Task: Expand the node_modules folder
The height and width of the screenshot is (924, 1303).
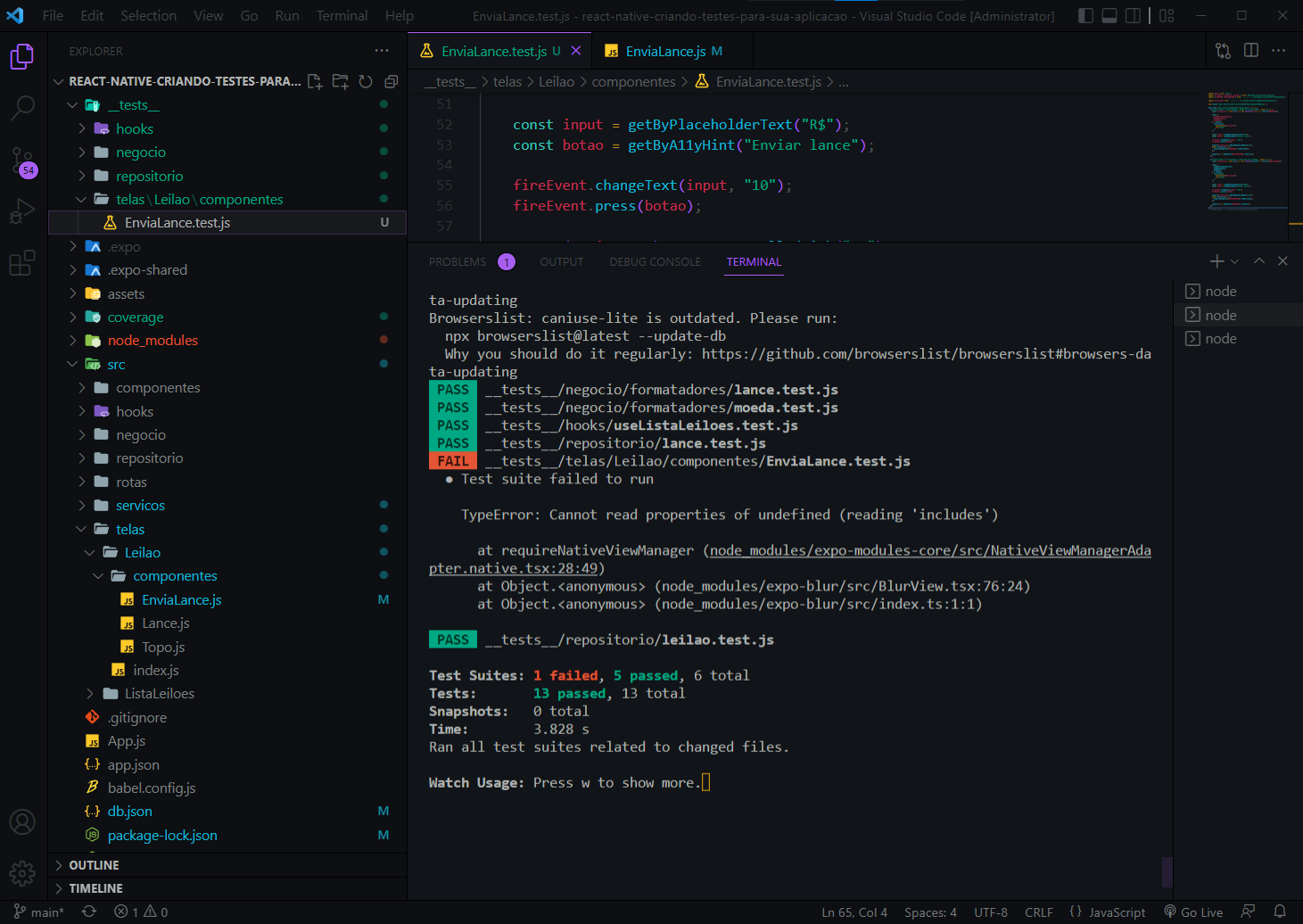Action: tap(227, 340)
